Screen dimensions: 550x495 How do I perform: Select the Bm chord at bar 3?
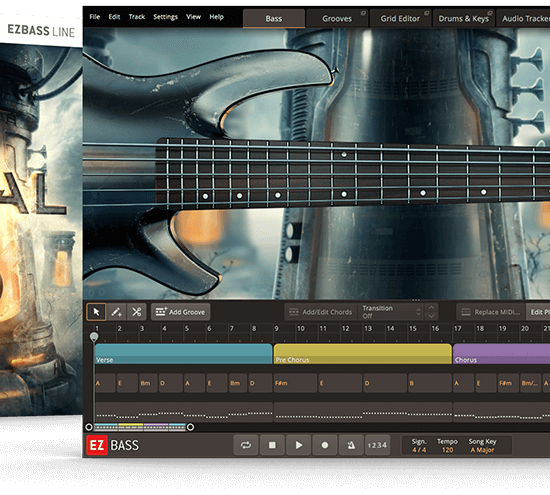(148, 383)
